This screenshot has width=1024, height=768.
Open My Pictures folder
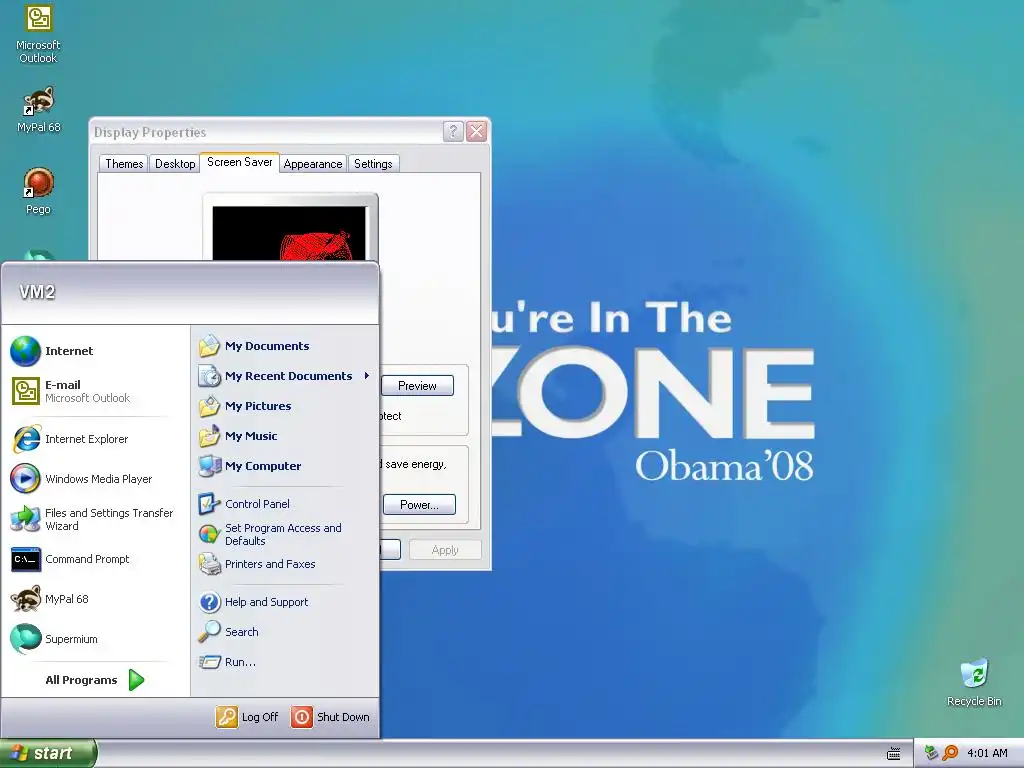[285, 406]
